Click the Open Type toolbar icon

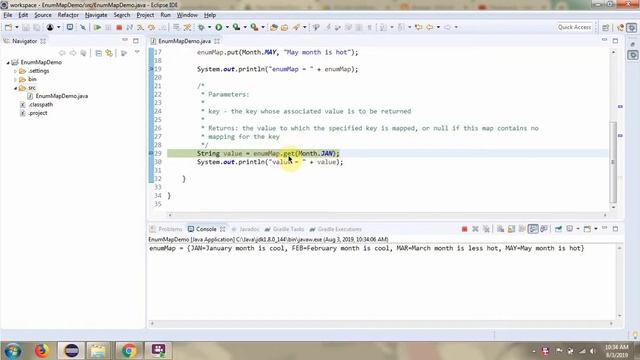click(274, 27)
